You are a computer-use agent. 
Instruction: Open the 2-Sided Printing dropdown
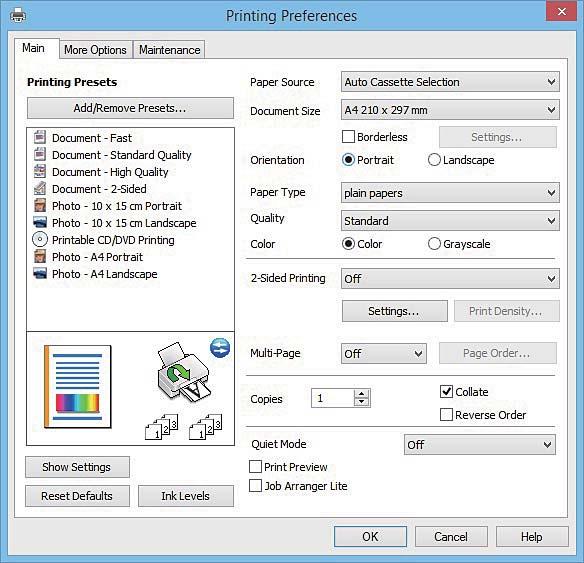(x=450, y=279)
